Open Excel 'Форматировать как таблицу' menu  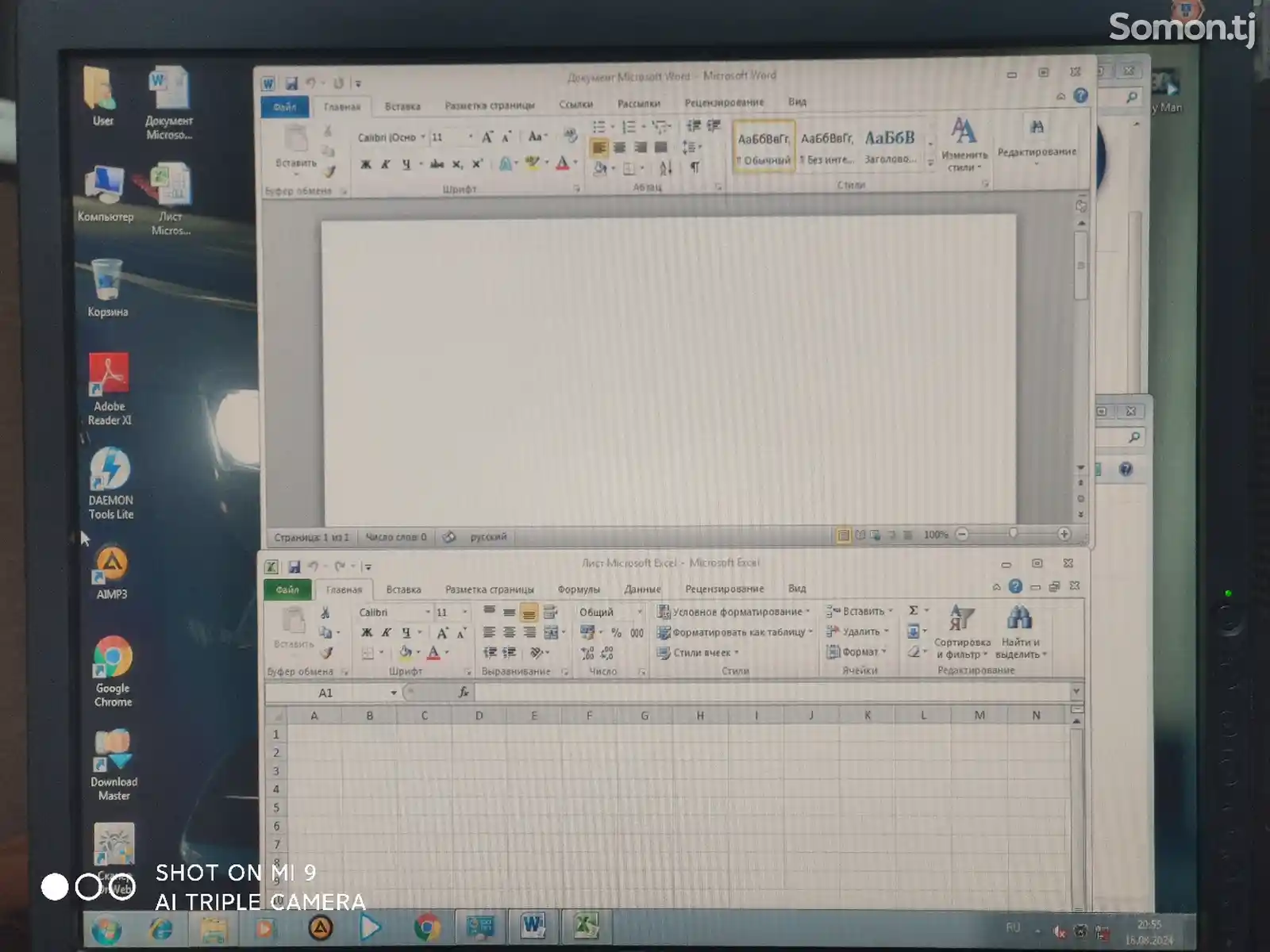[x=735, y=632]
